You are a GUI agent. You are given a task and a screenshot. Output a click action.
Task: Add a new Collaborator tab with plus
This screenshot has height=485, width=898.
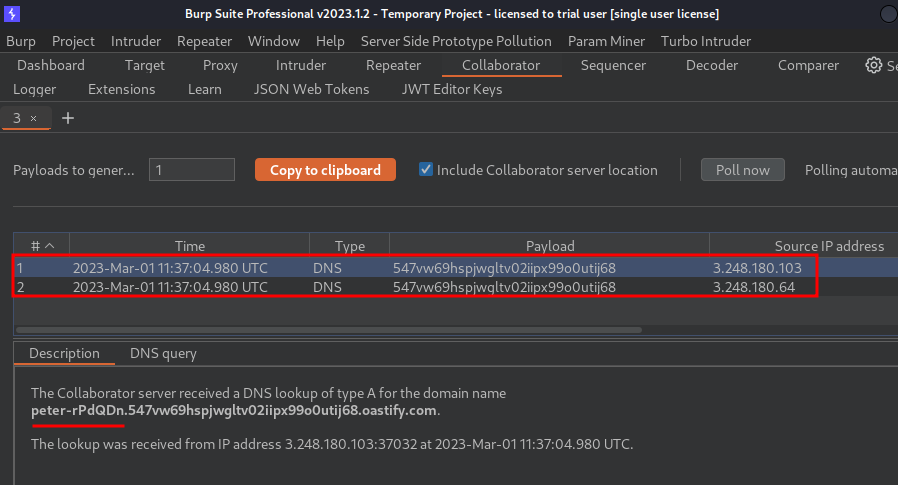coord(68,118)
